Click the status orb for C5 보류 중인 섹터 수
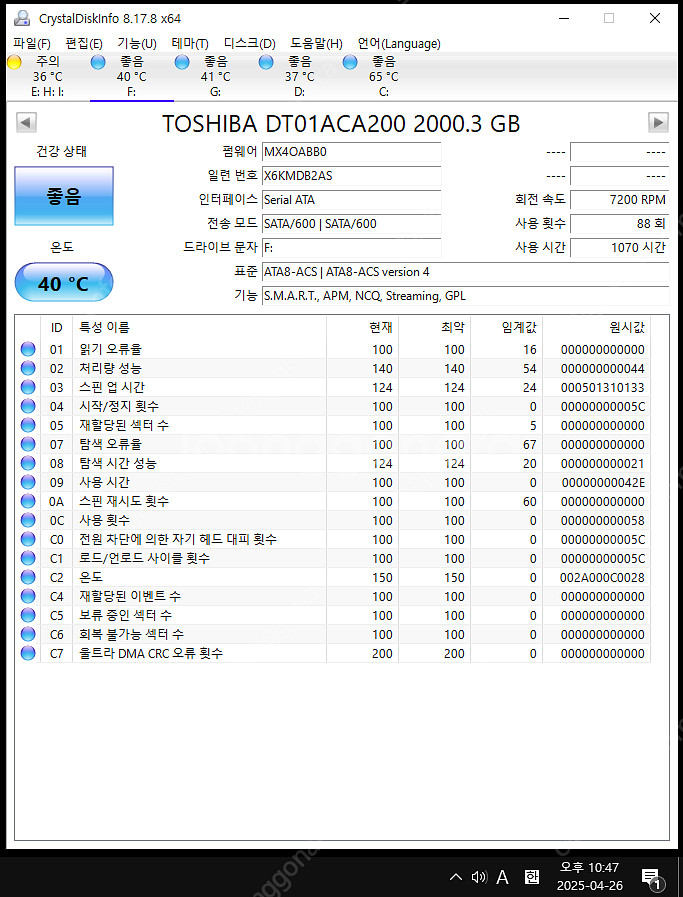 pos(27,615)
